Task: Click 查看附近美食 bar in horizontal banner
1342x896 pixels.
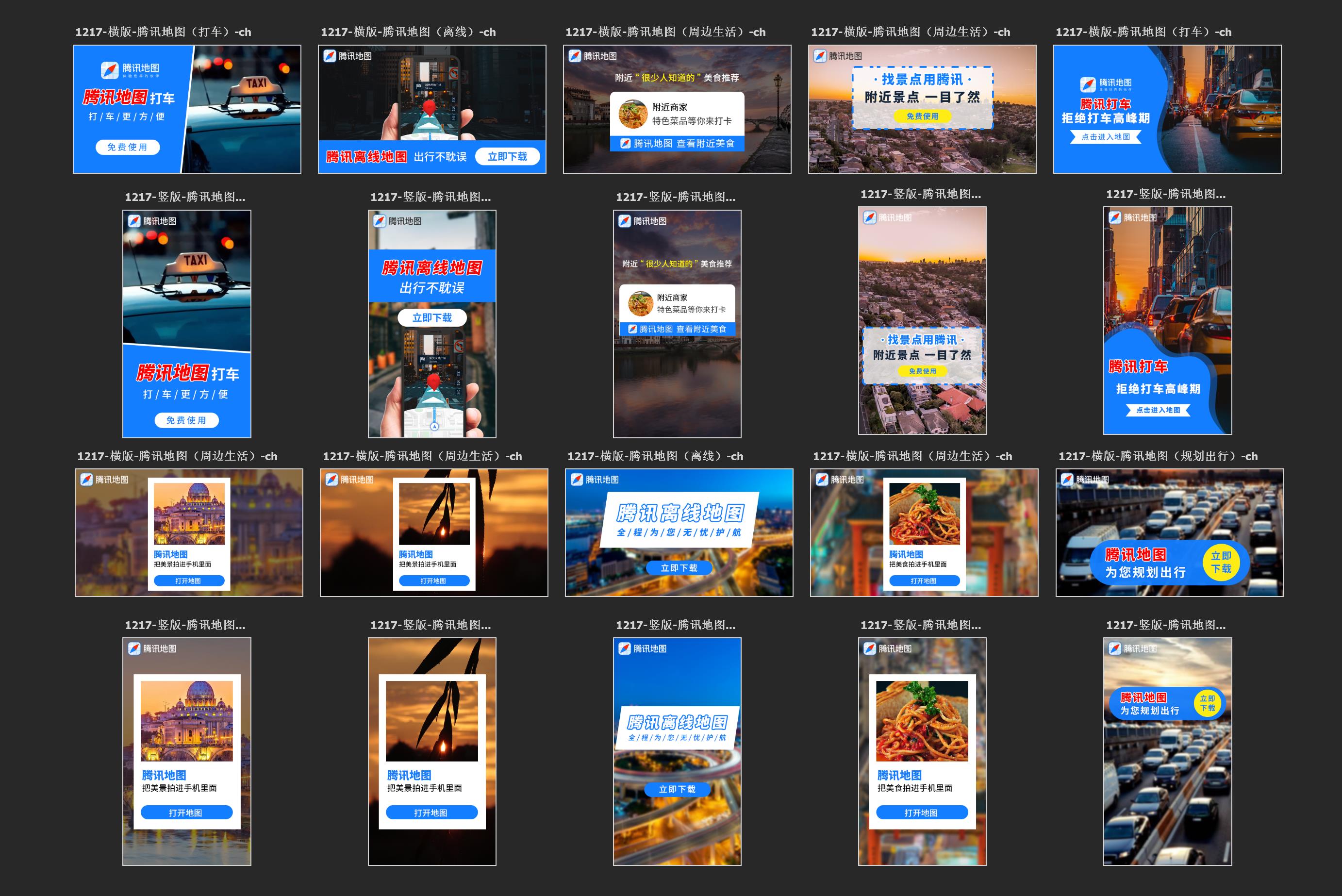Action: [x=677, y=144]
